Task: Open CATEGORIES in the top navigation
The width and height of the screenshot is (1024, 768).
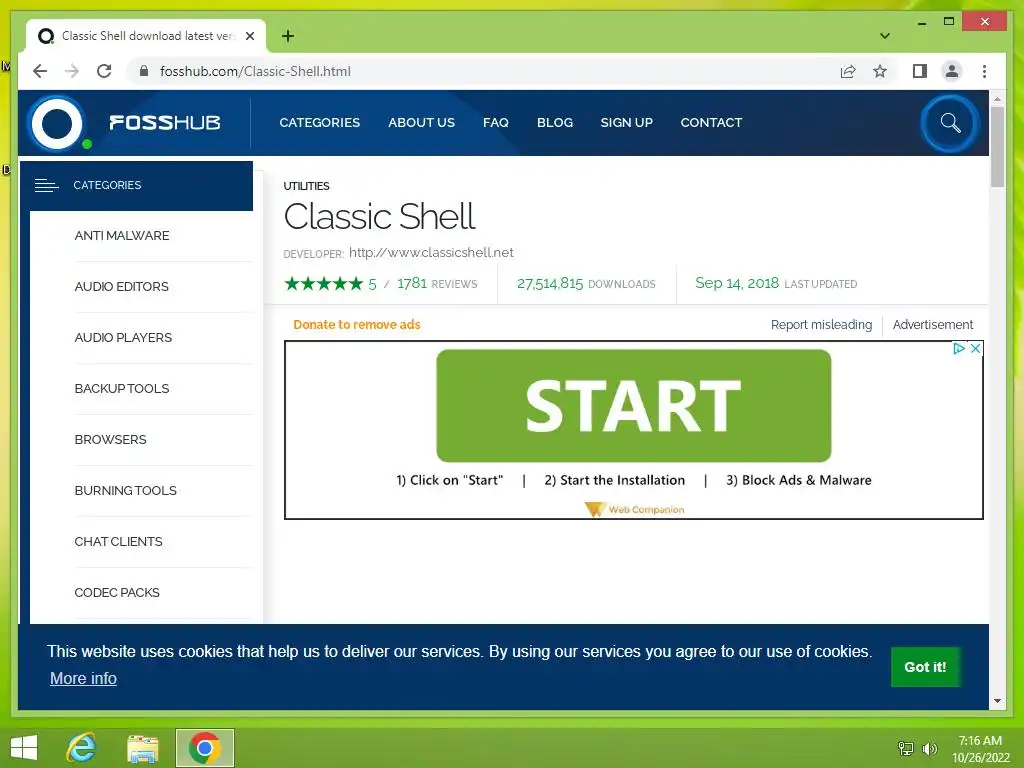Action: (x=319, y=123)
